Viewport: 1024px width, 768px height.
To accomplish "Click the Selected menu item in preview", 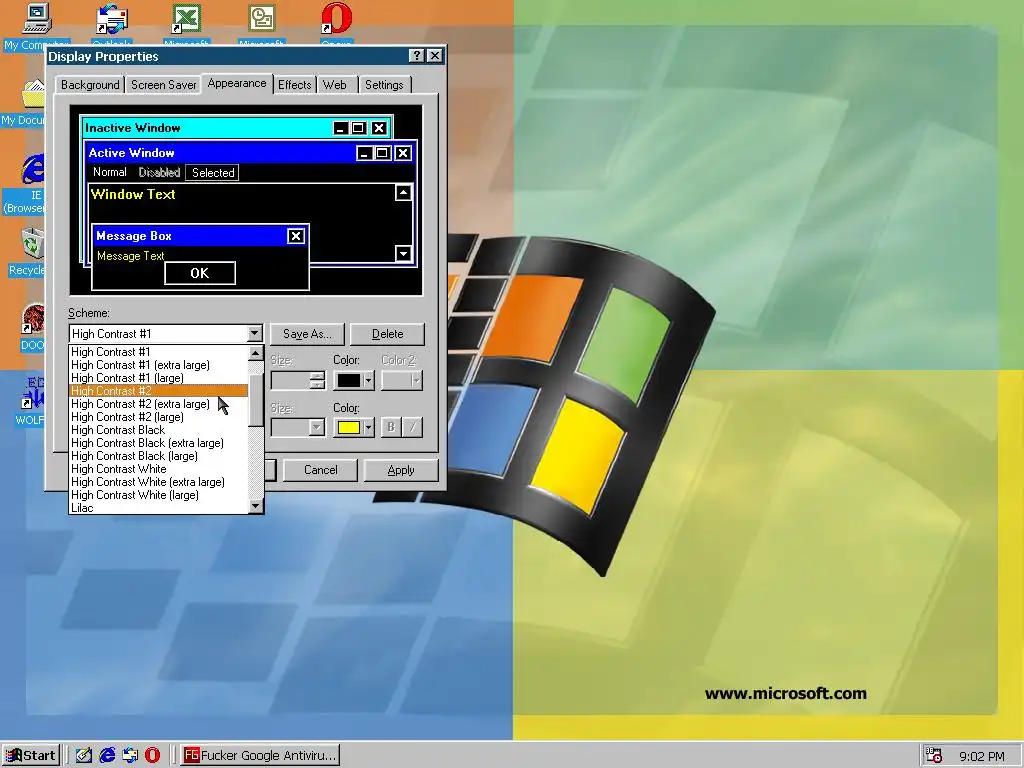I will pos(213,172).
